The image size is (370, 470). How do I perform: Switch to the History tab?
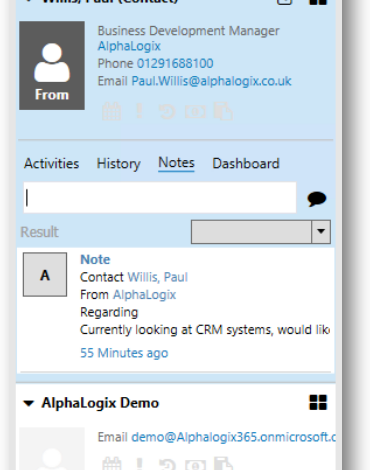point(119,164)
